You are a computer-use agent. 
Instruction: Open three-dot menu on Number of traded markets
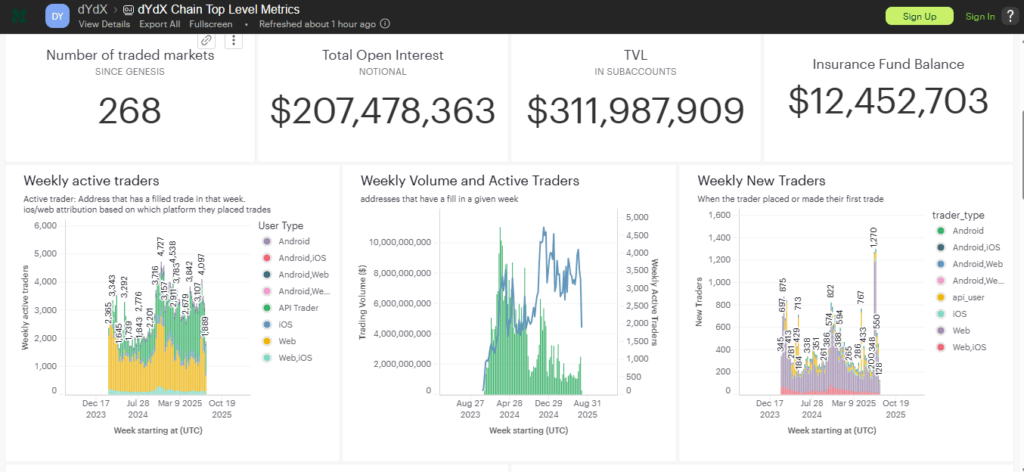[234, 40]
